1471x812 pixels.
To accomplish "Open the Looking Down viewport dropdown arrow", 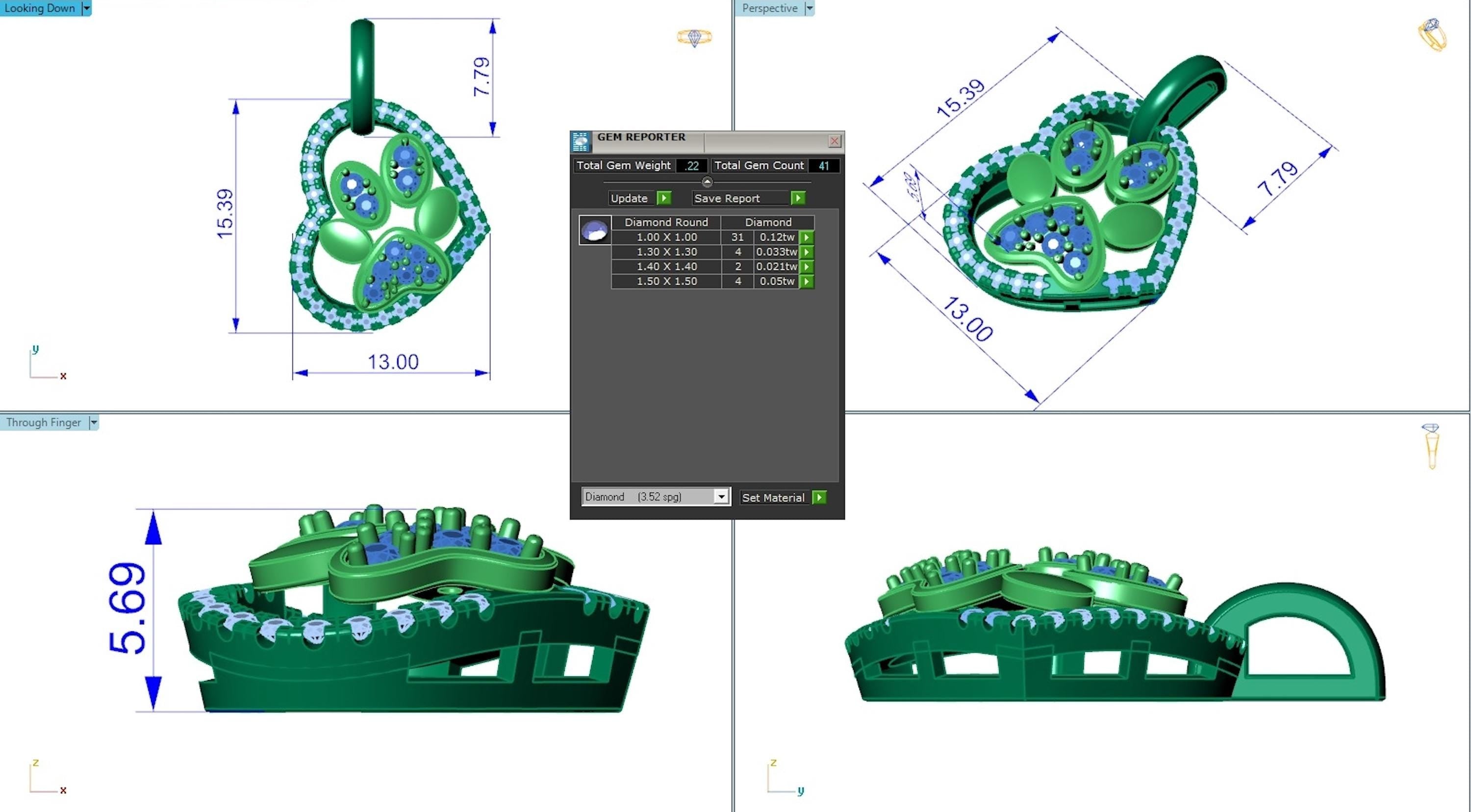I will coord(86,8).
